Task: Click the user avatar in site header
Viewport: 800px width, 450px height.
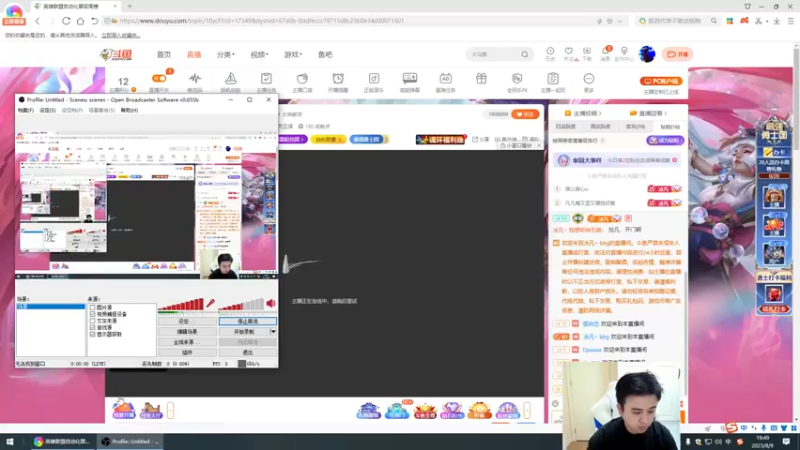Action: (x=646, y=54)
